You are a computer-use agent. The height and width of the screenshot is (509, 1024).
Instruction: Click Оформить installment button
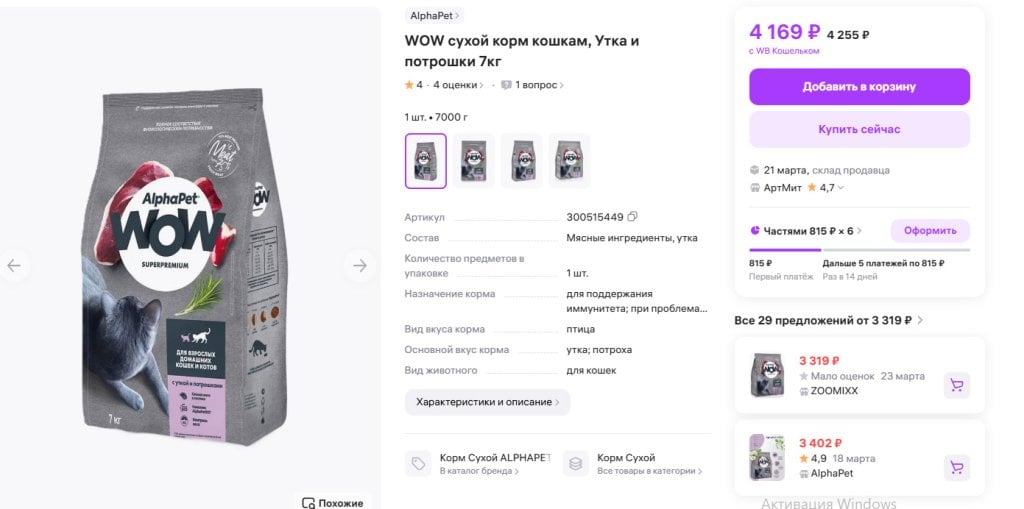931,231
